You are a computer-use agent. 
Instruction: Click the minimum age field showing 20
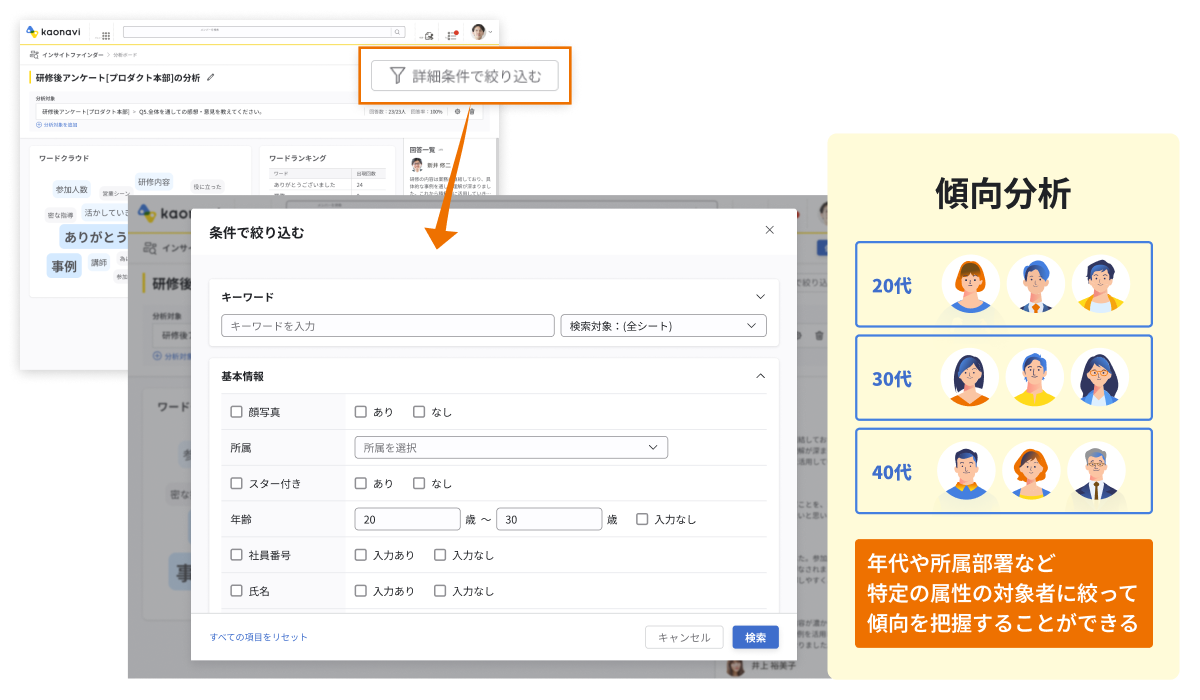pos(407,519)
